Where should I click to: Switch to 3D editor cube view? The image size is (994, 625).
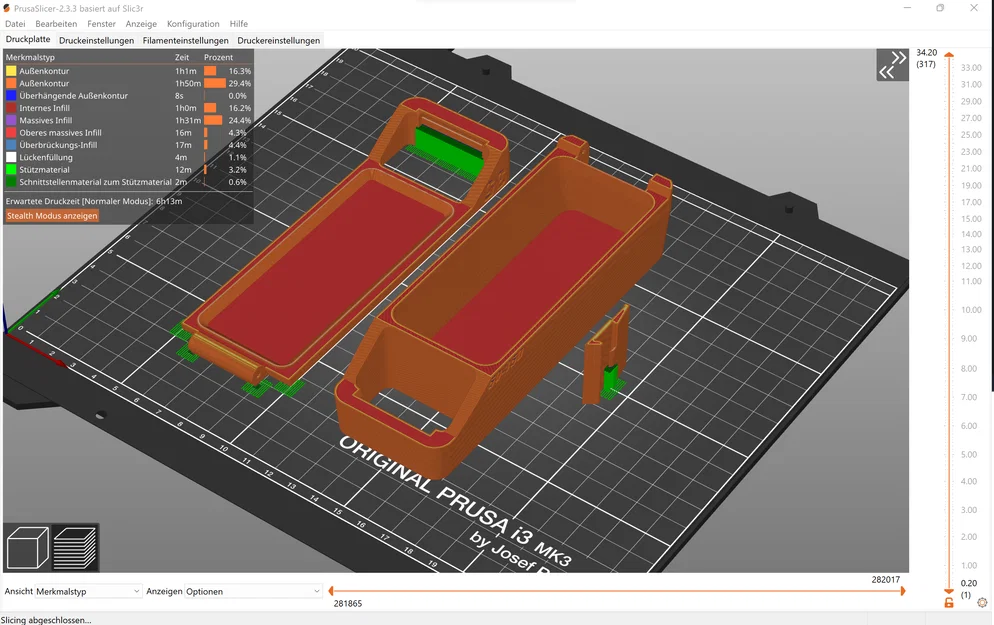coord(27,548)
